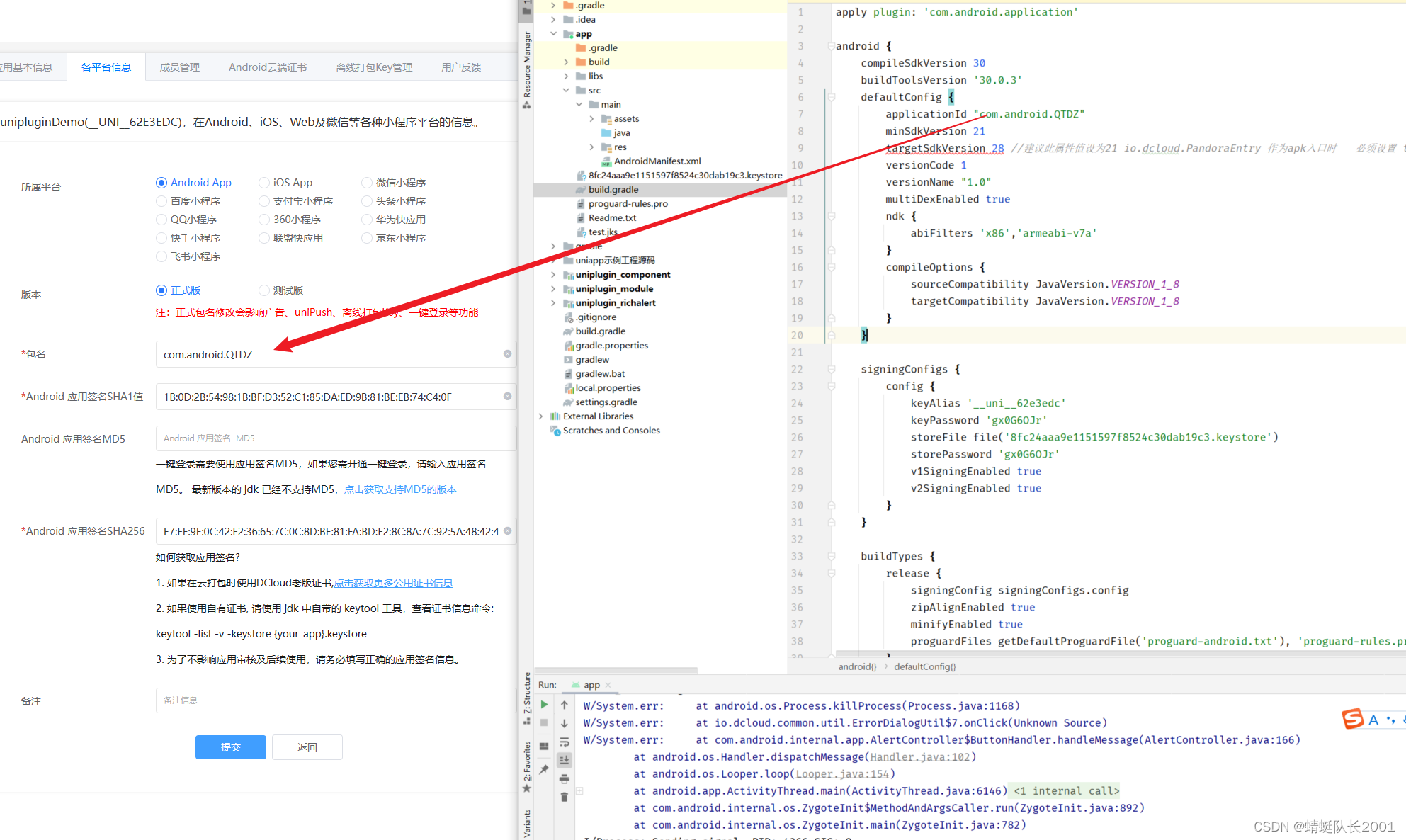Expand the libs folder

pyautogui.click(x=566, y=76)
